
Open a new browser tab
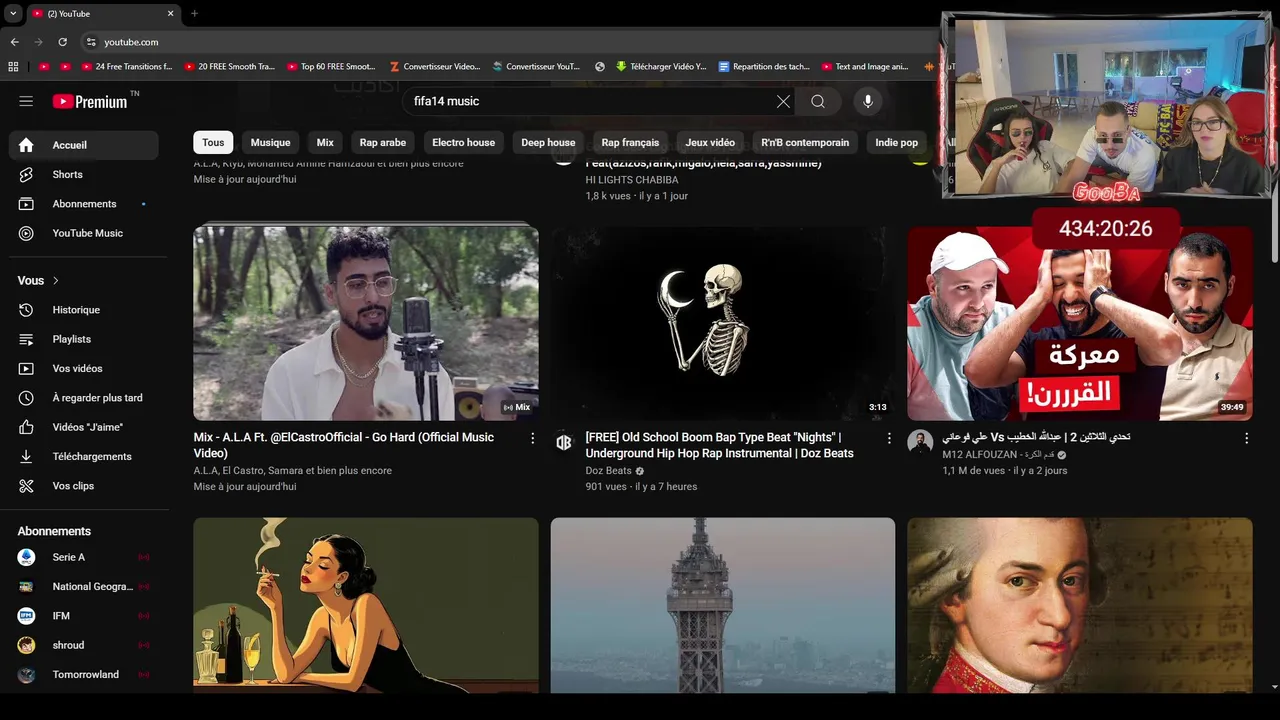(x=194, y=14)
